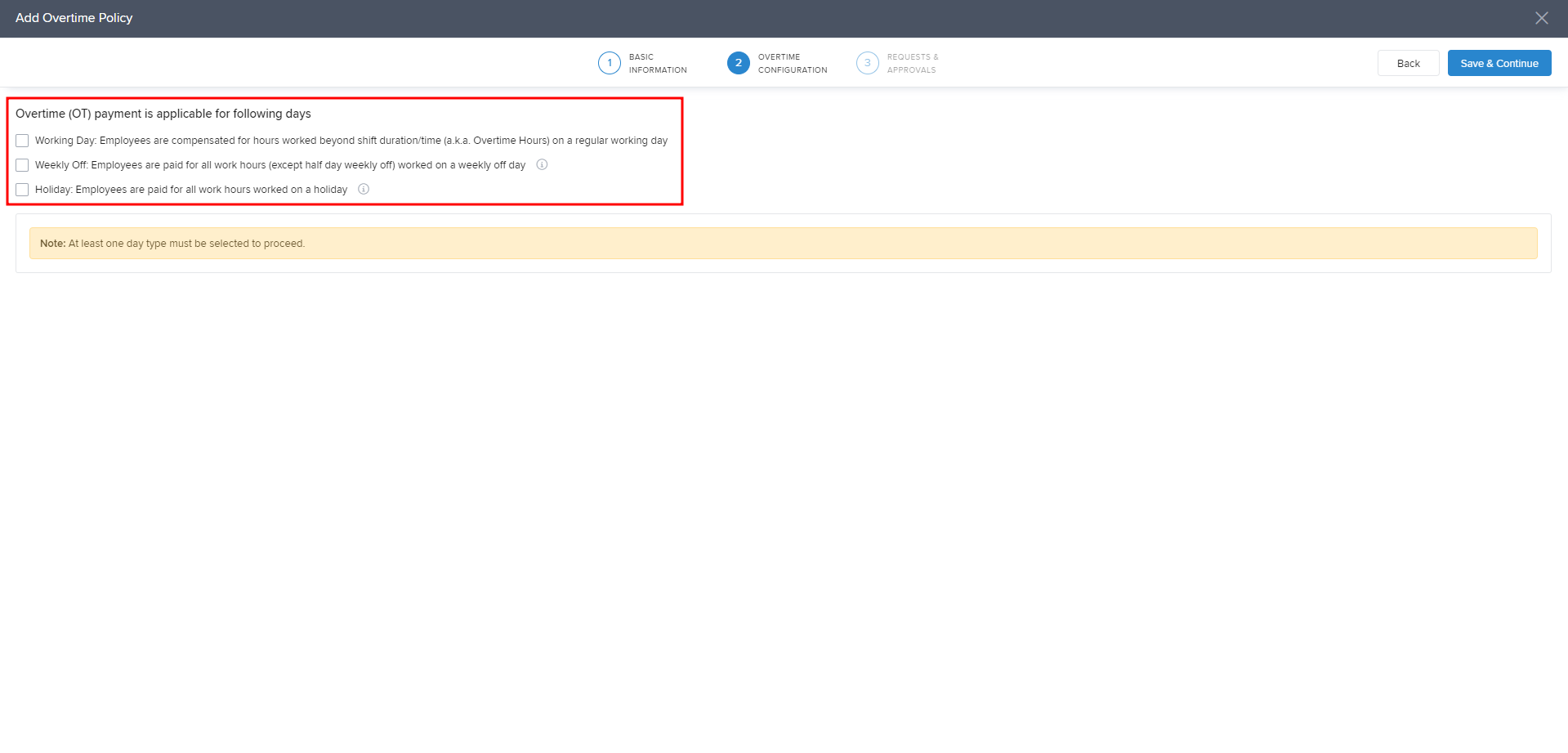The width and height of the screenshot is (1568, 753).
Task: Enable the Working Day checkbox
Action: (x=22, y=141)
